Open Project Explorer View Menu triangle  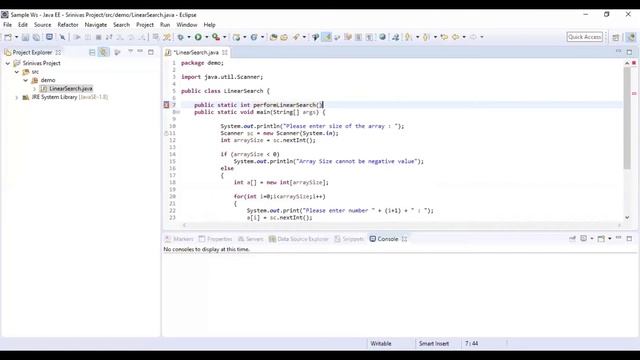(x=131, y=52)
